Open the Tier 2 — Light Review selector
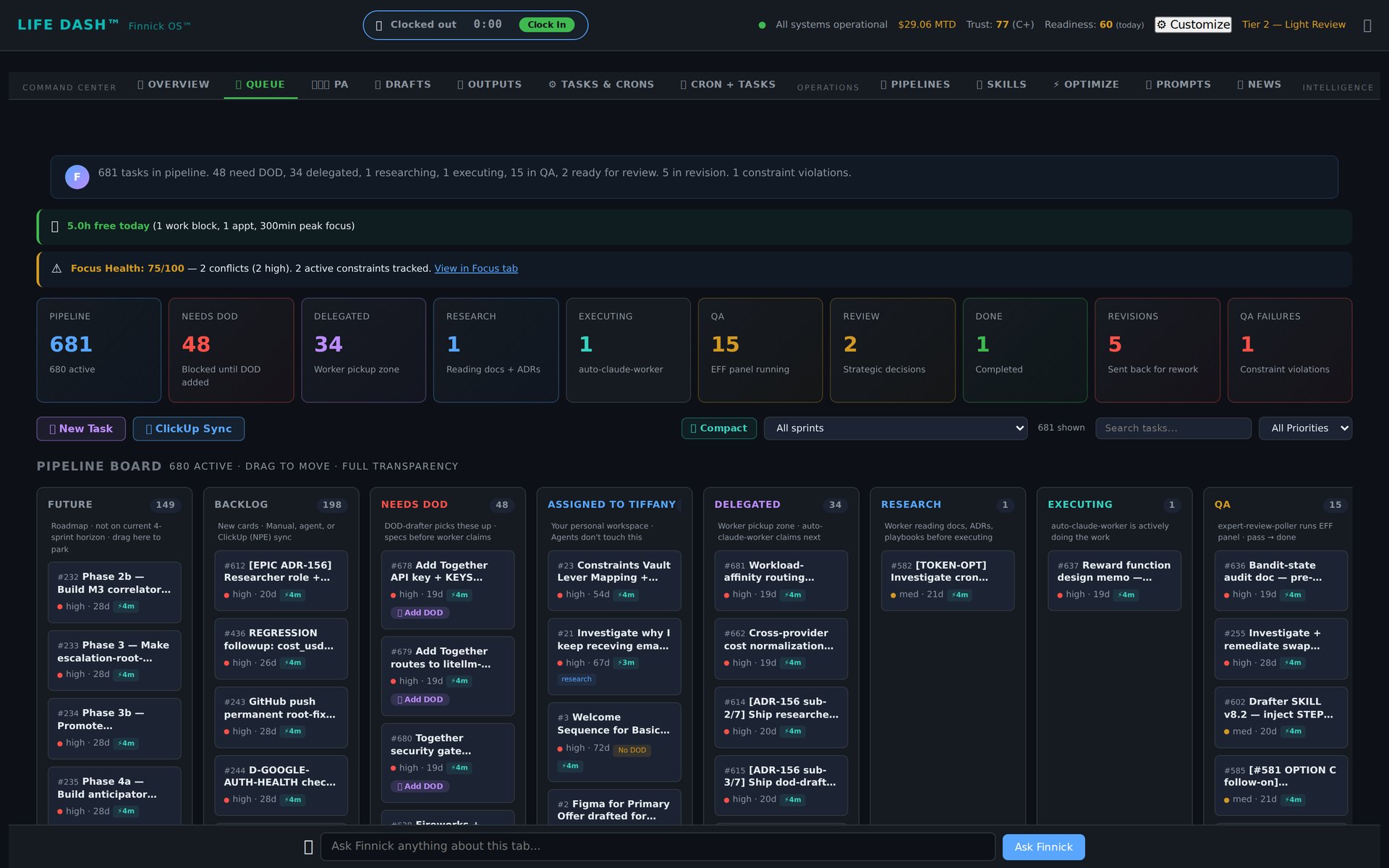The width and height of the screenshot is (1389, 868). 1294,25
